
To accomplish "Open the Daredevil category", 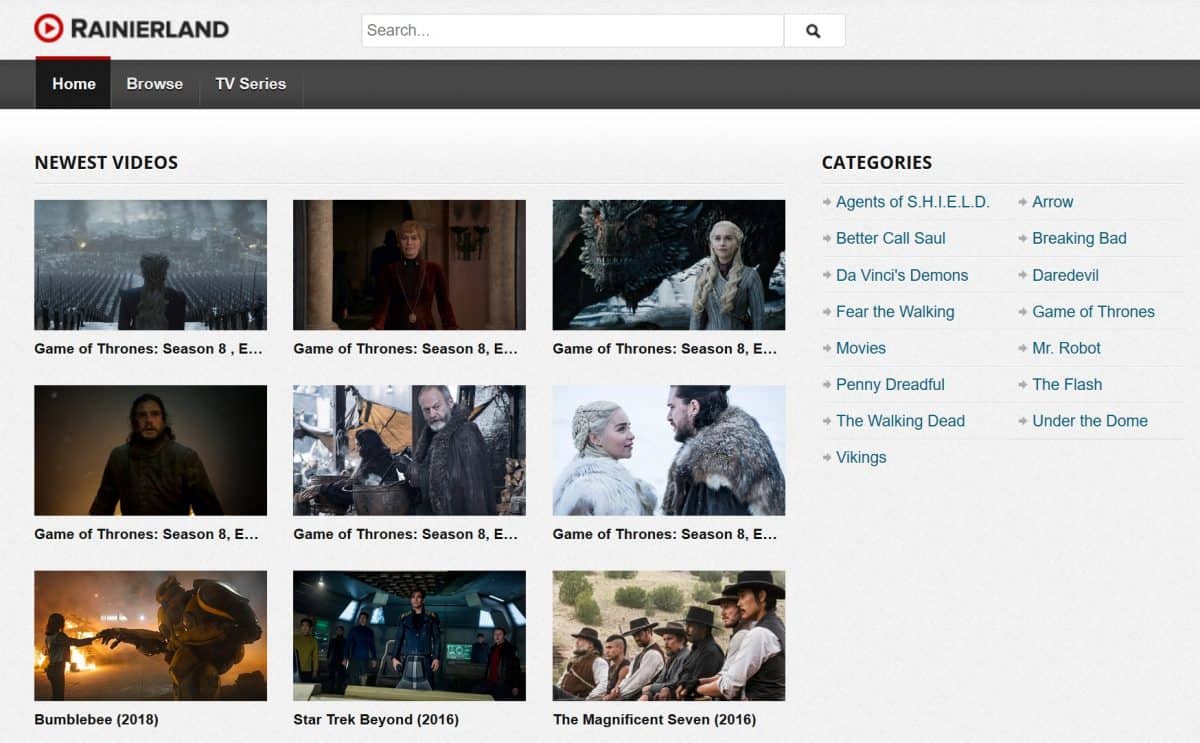I will 1066,275.
